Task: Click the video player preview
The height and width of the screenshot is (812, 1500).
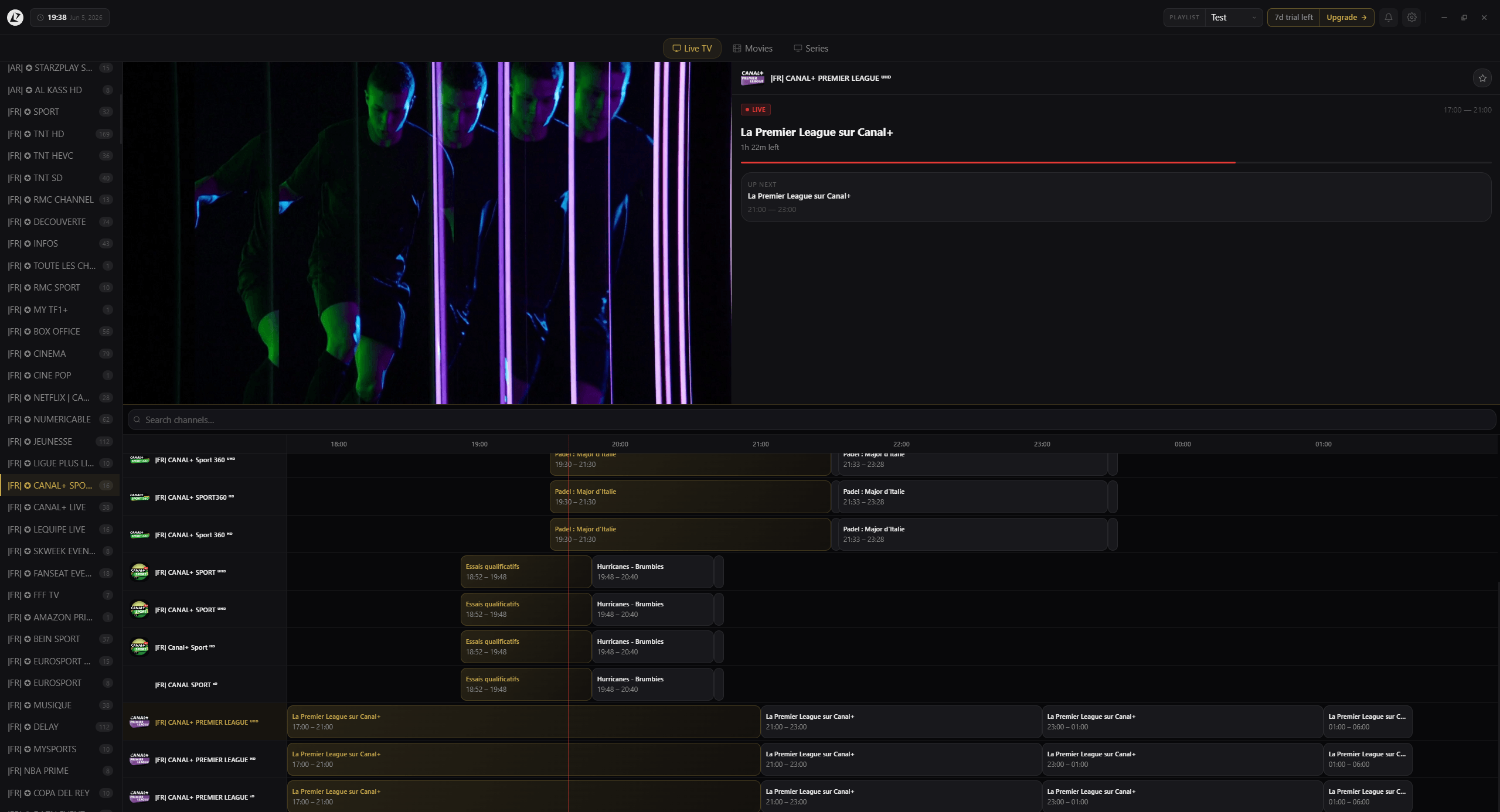Action: coord(427,233)
